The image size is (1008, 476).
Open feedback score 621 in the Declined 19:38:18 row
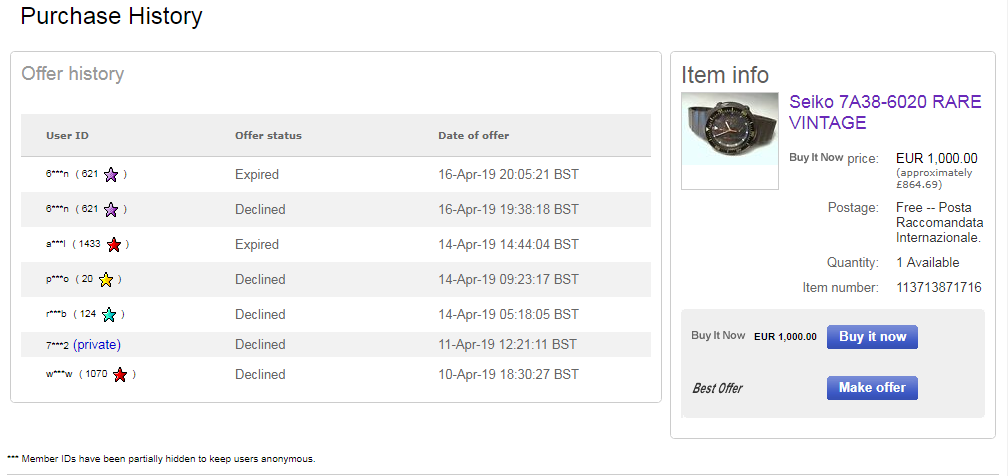[90, 210]
